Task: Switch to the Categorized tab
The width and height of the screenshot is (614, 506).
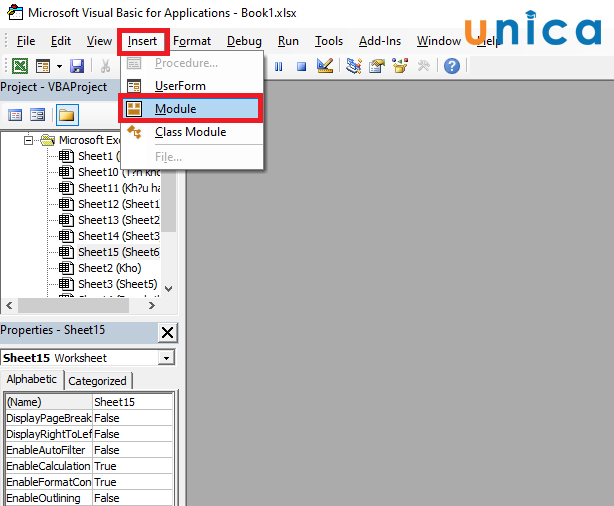Action: point(97,381)
